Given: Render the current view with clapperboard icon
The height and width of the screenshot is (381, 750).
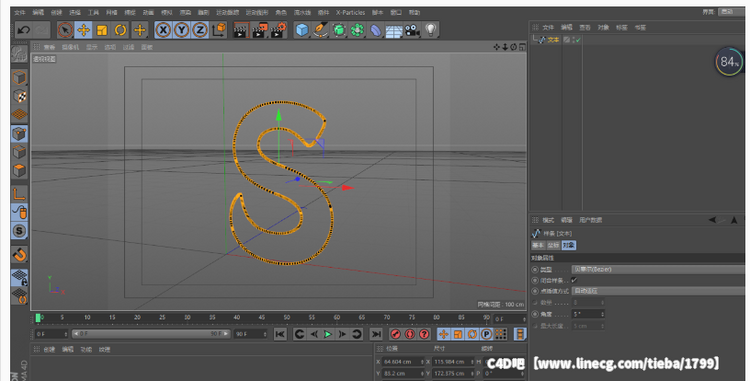Looking at the screenshot, I should [x=241, y=30].
